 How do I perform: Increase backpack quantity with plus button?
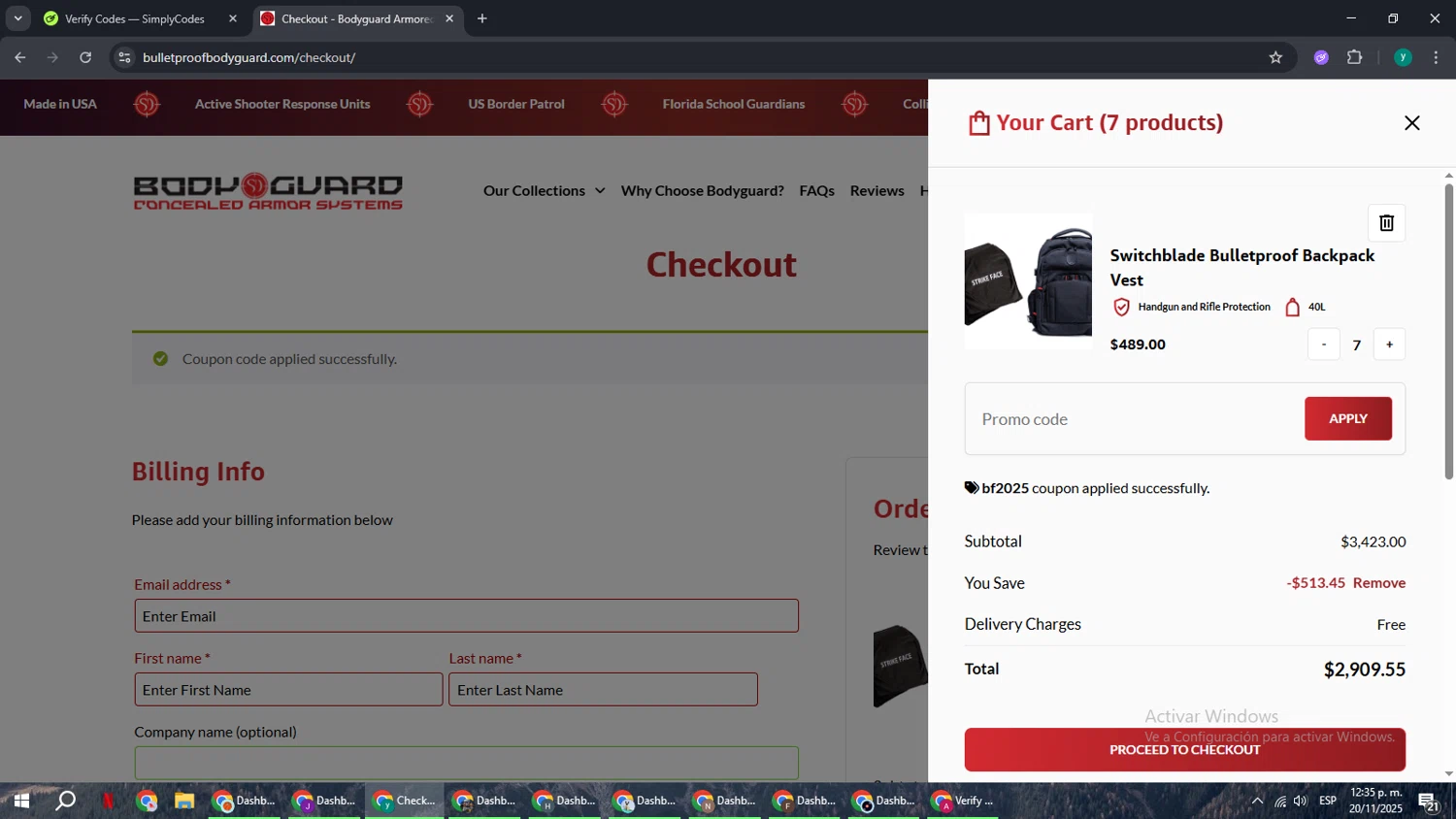1389,344
